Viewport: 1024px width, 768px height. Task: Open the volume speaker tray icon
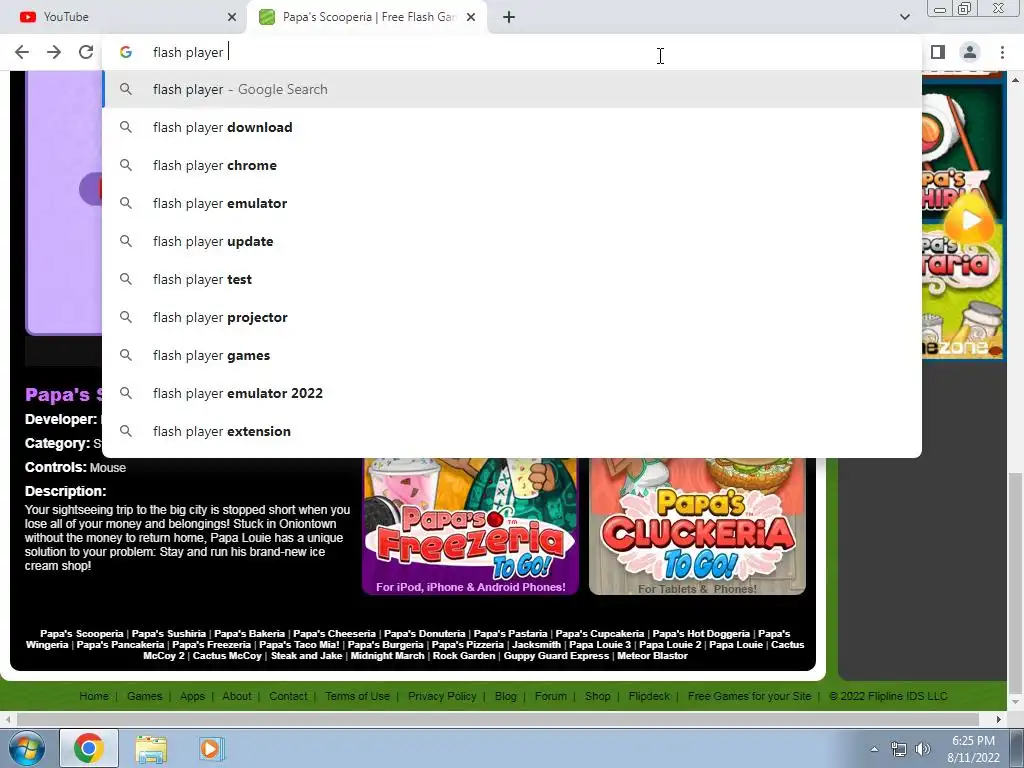922,749
